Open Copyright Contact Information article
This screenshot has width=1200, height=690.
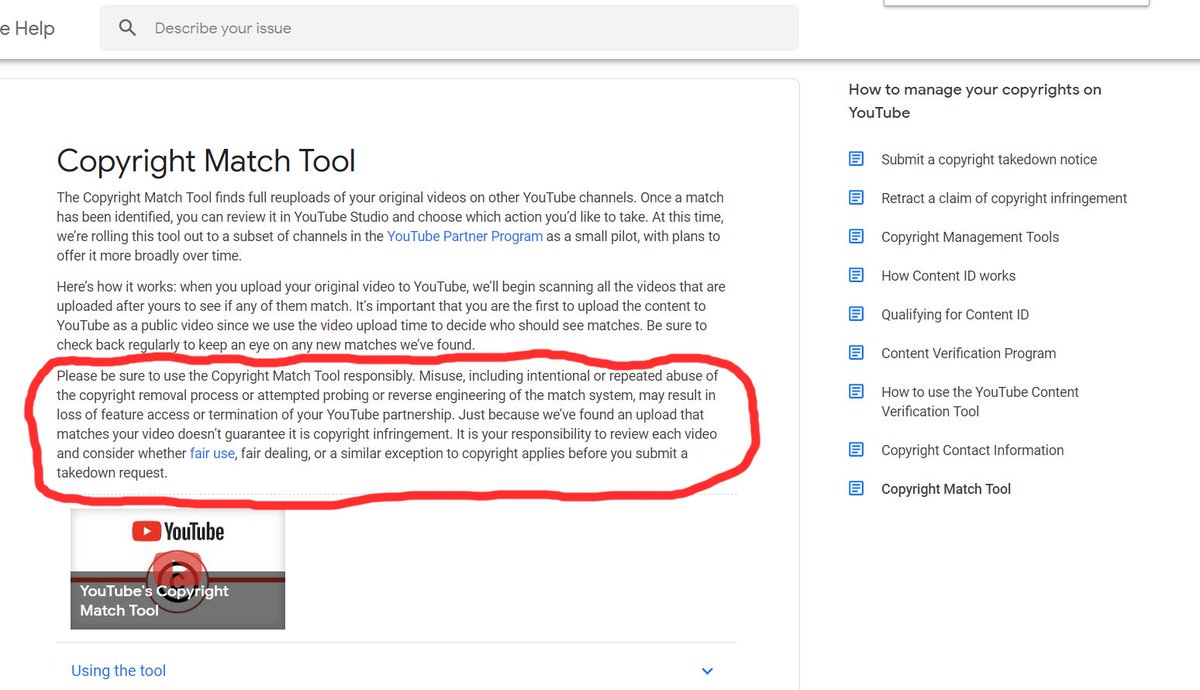(972, 450)
